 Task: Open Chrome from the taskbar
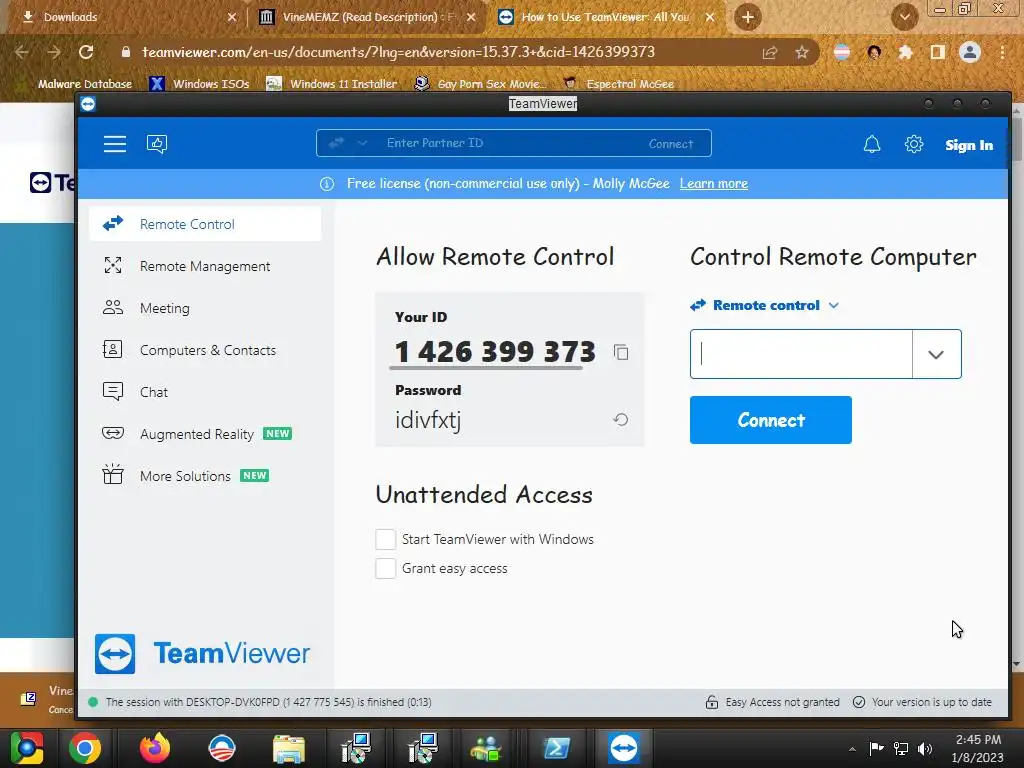click(x=85, y=748)
